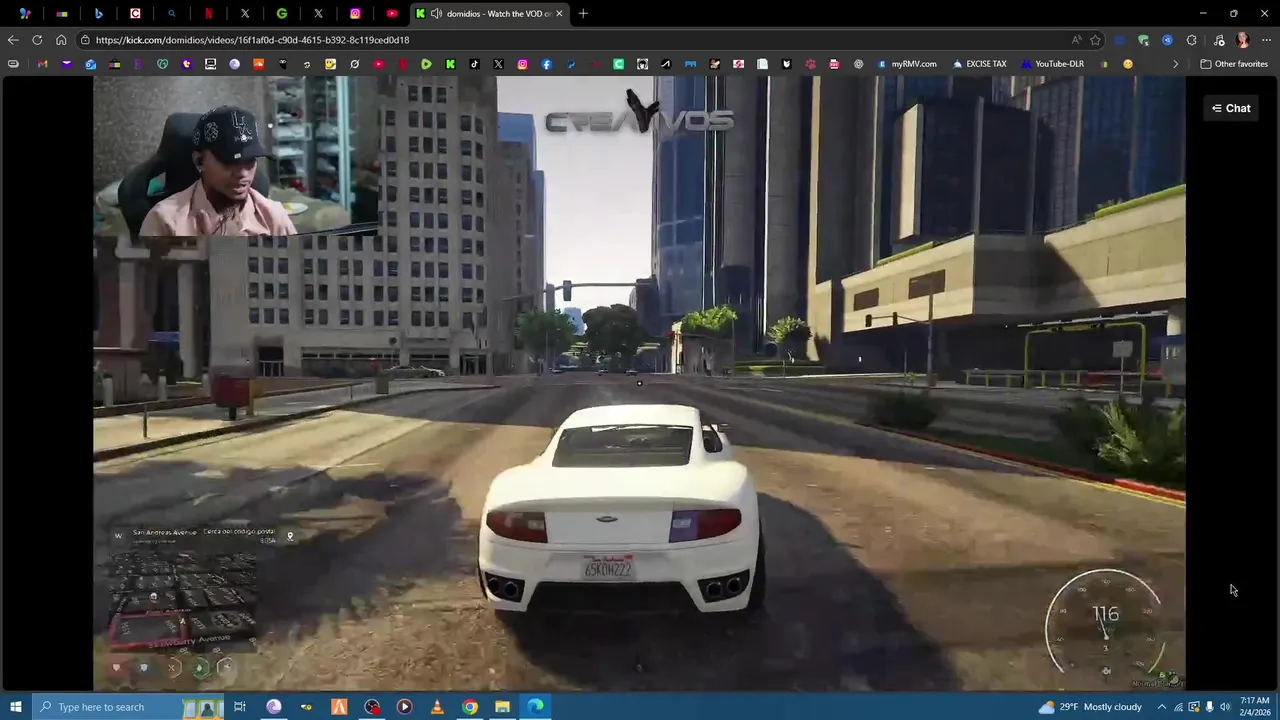
Task: Open the browser profile avatar
Action: (1242, 40)
